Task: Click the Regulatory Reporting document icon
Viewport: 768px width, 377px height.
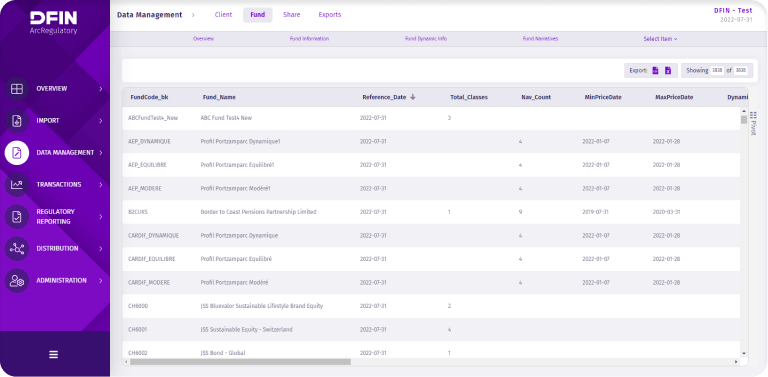Action: pos(17,216)
